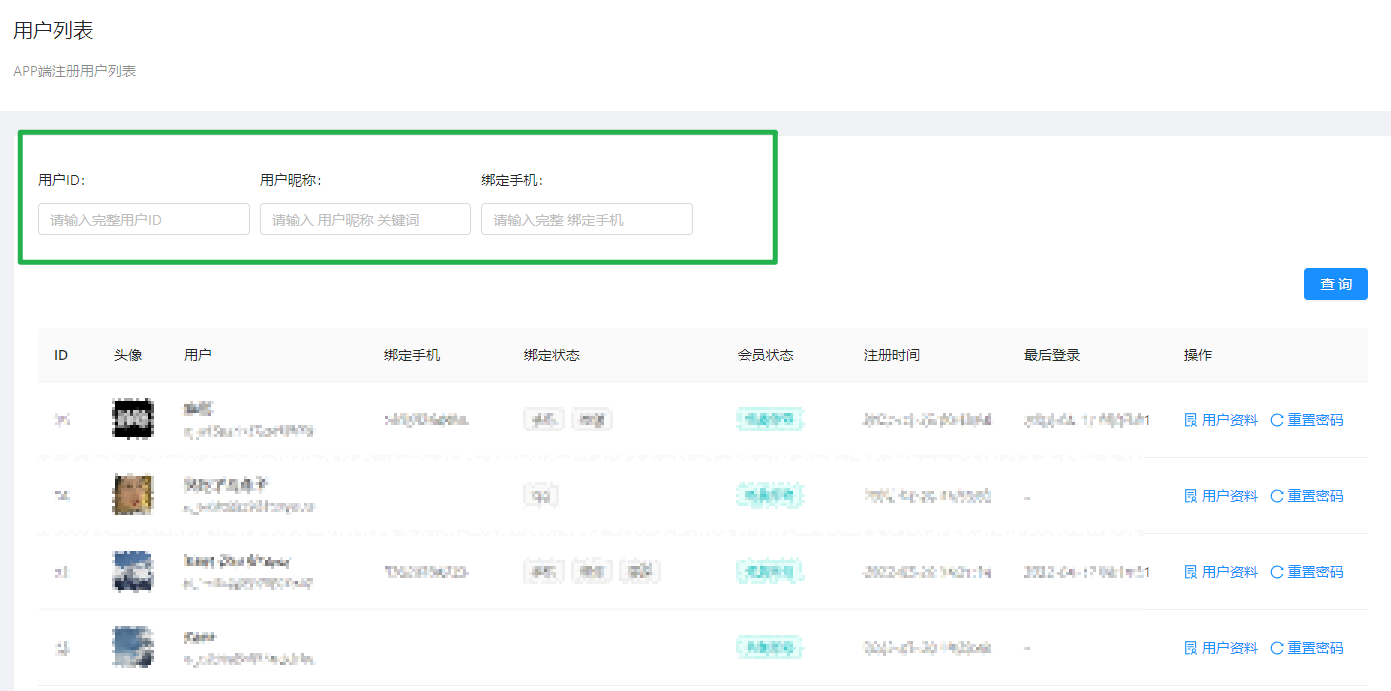Select the third row avatar thumbnail

[133, 571]
